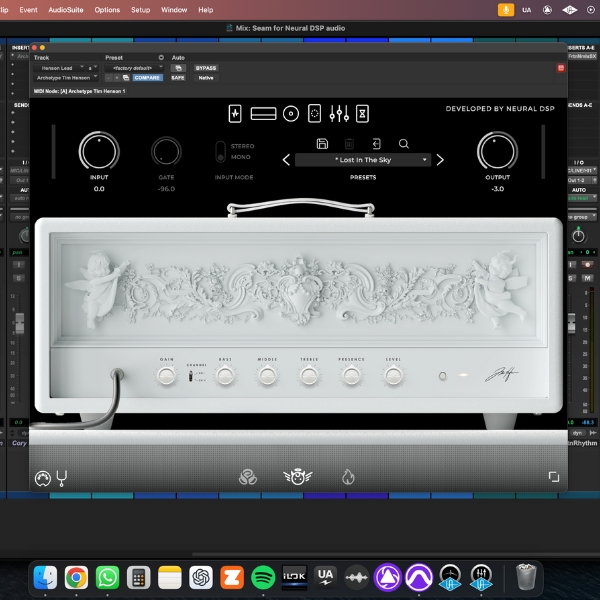The height and width of the screenshot is (600, 600).
Task: Toggle the COMPARE button
Action: click(x=147, y=78)
